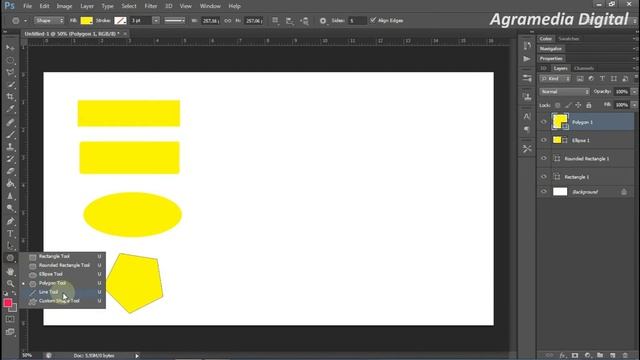Hide the Ellipse 1 layer

(x=544, y=140)
